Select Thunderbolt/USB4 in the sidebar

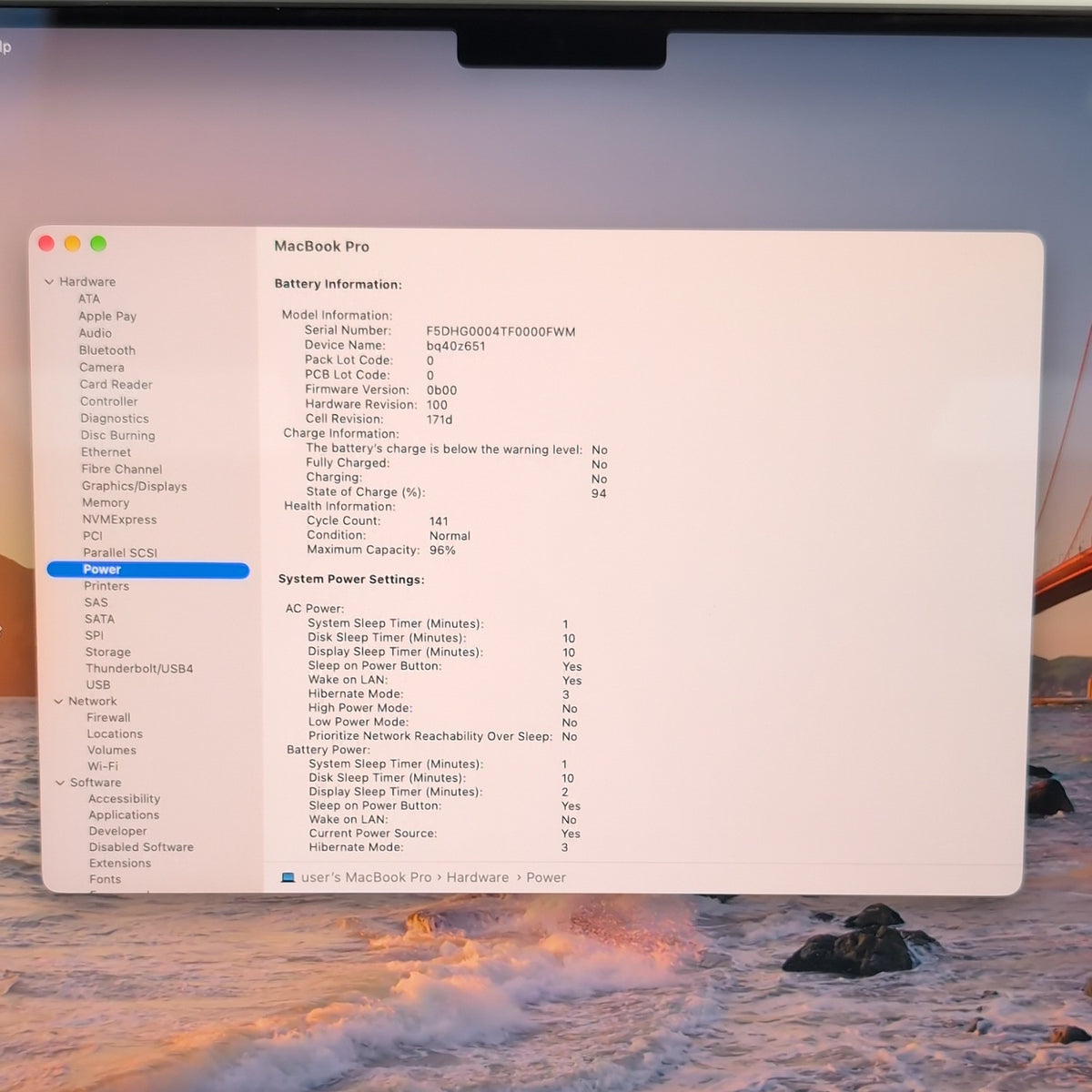(139, 669)
